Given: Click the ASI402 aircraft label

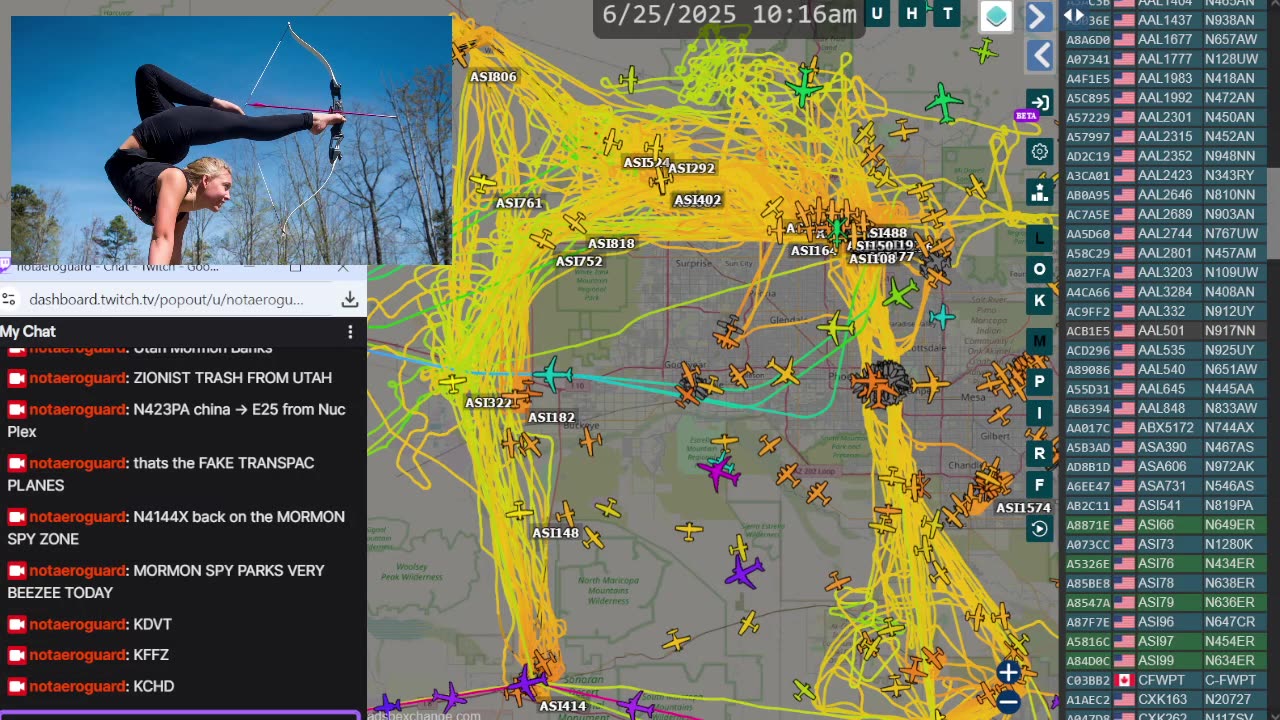Looking at the screenshot, I should tap(697, 200).
